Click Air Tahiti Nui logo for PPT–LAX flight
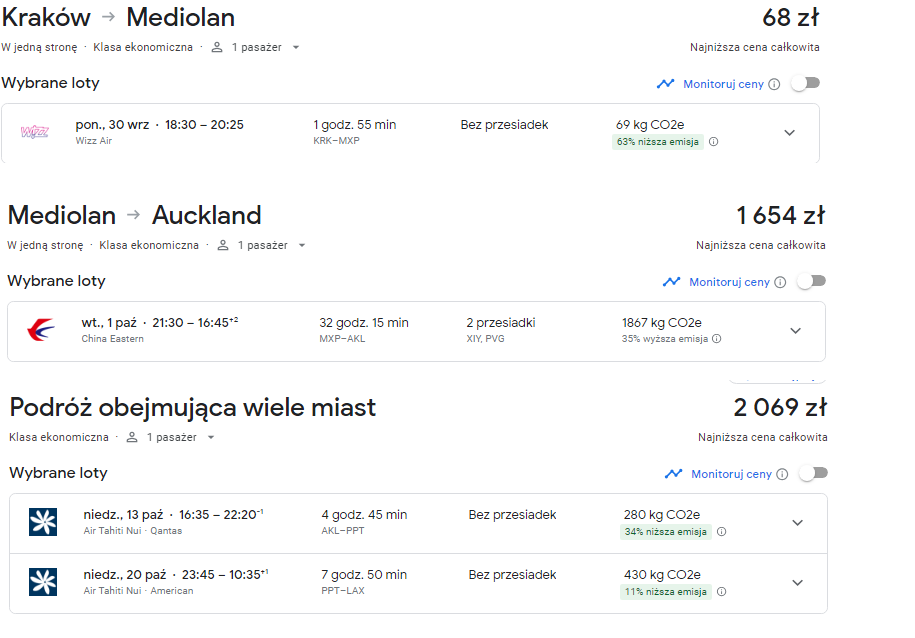915x638 pixels. pyautogui.click(x=43, y=582)
